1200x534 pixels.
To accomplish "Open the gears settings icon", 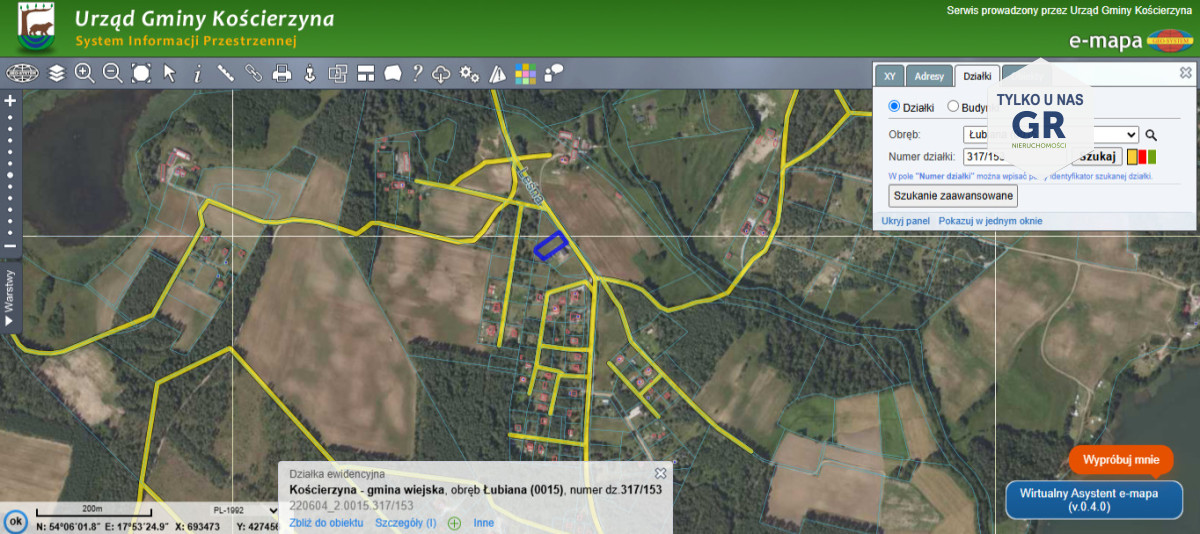I will [x=470, y=73].
